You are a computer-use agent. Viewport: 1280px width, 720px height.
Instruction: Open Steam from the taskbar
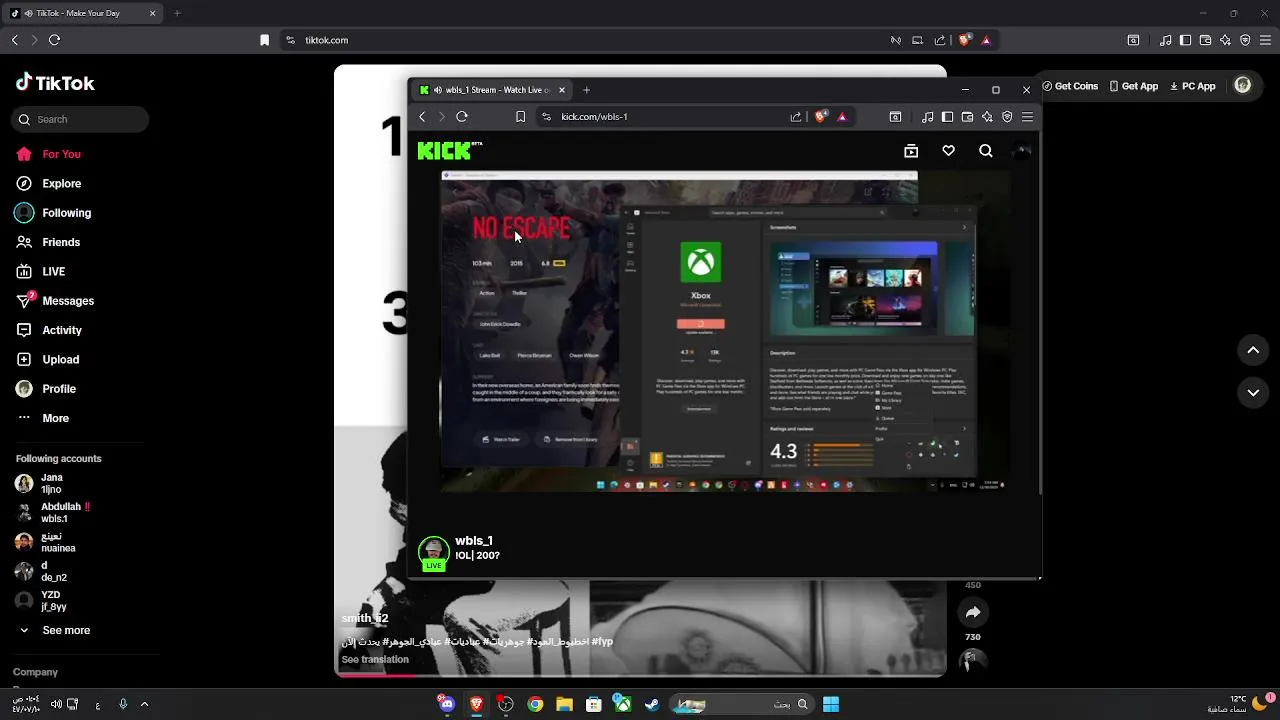651,704
